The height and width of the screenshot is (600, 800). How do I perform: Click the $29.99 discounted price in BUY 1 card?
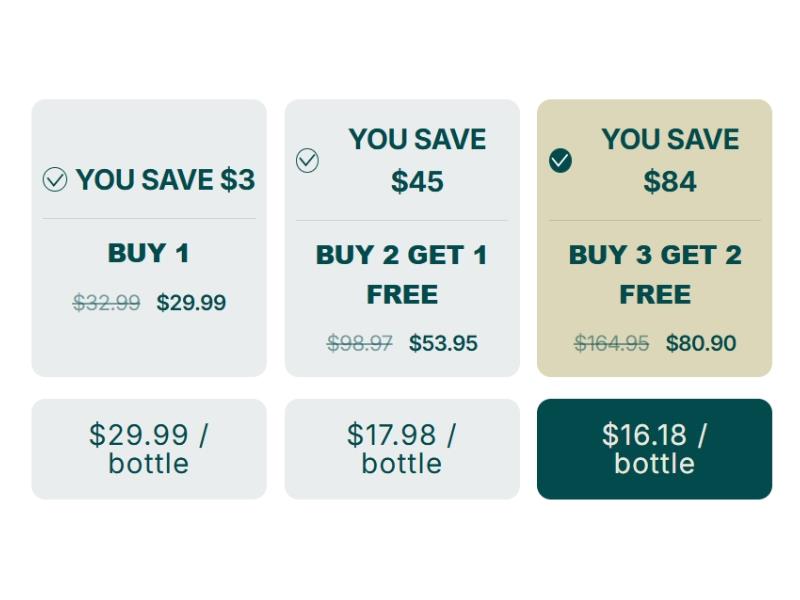tap(191, 302)
